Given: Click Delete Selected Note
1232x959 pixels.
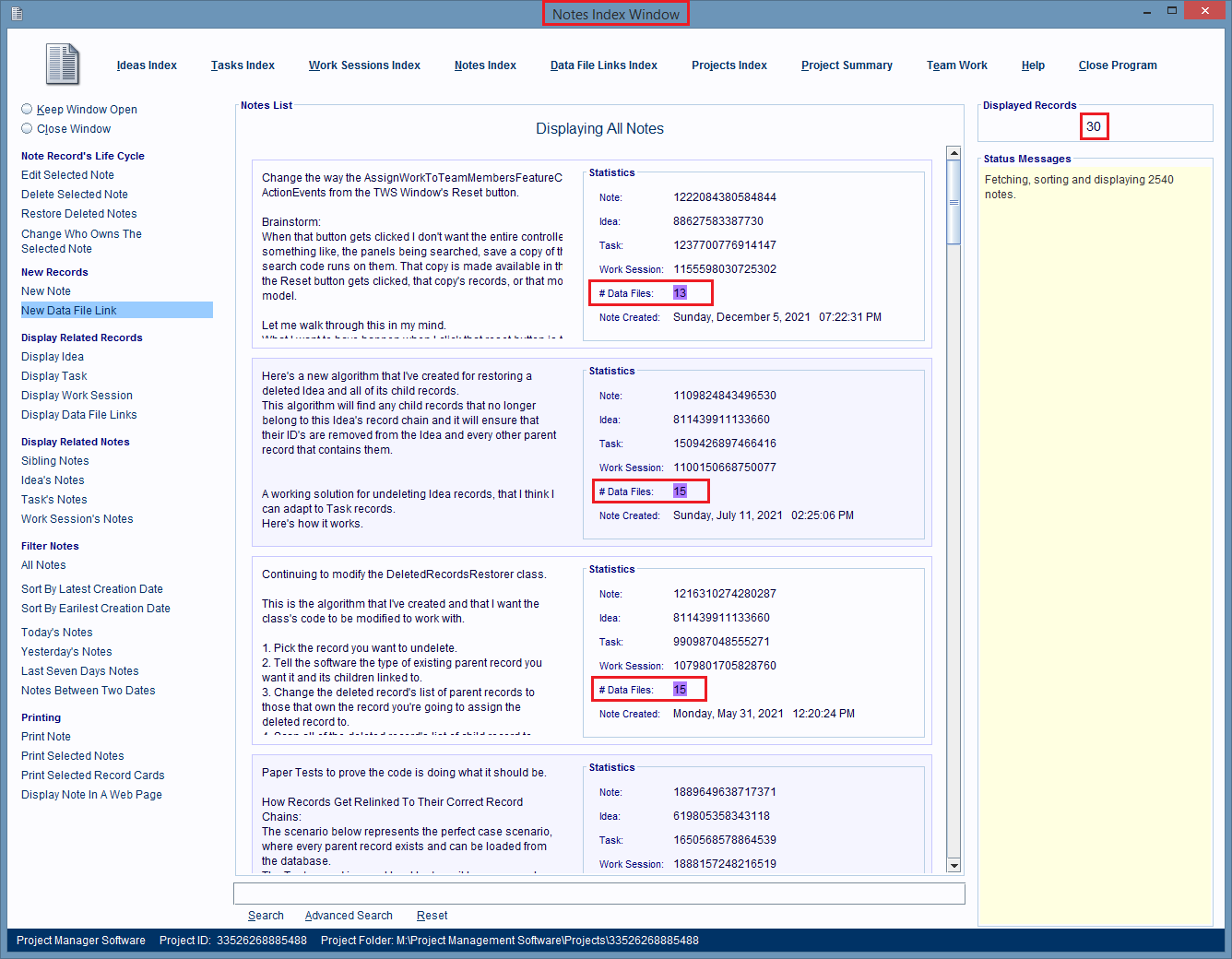Looking at the screenshot, I should click(75, 195).
